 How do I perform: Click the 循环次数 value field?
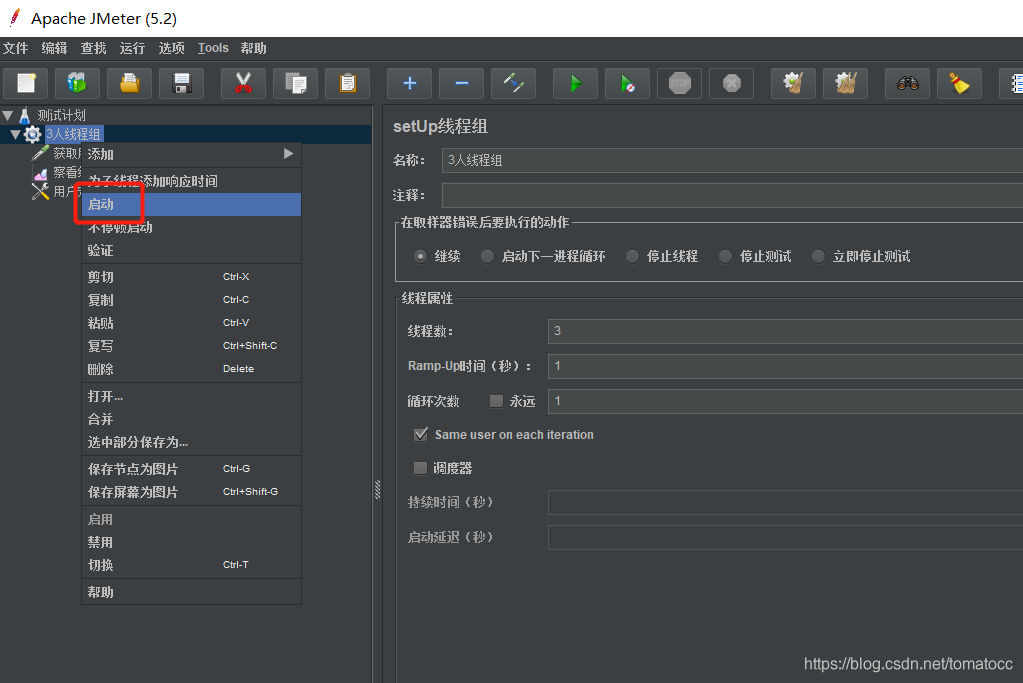[x=786, y=401]
